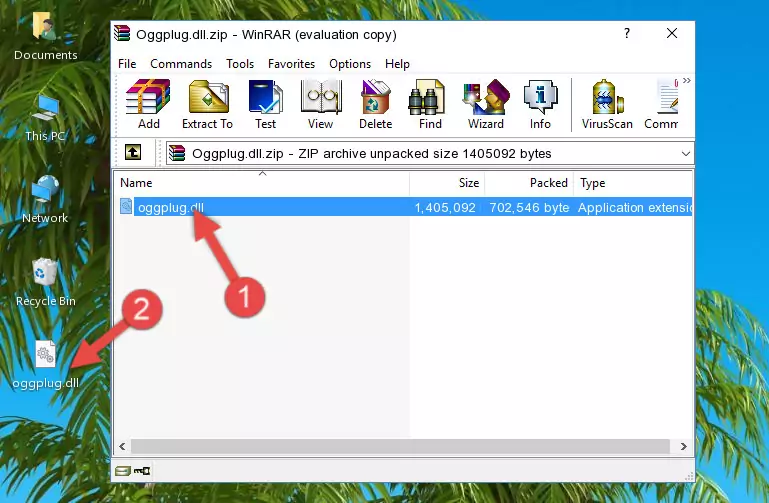
Task: Close the WinRAR window
Action: tap(672, 33)
